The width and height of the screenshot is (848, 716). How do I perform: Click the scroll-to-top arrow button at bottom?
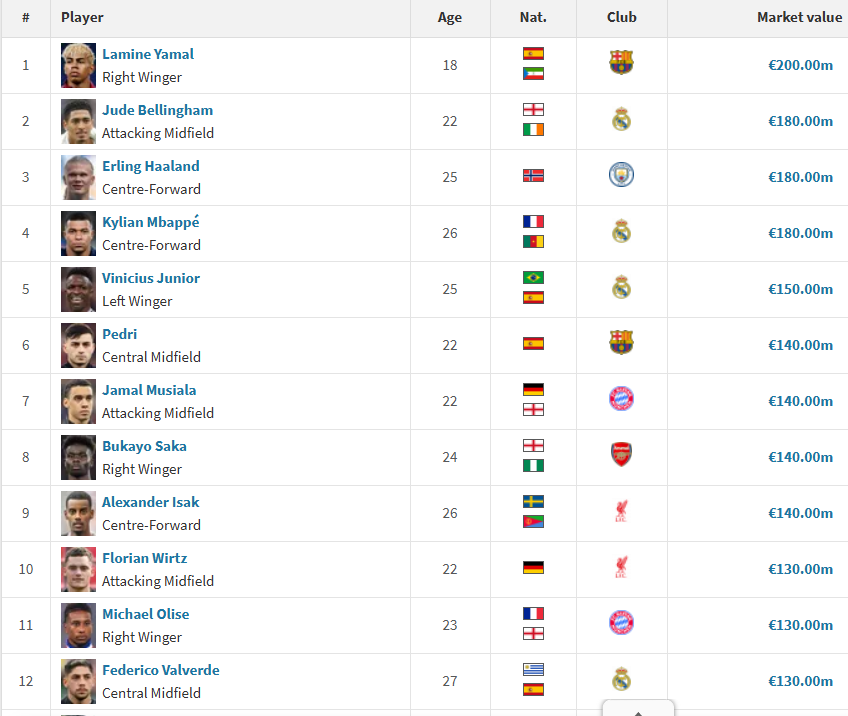(x=638, y=709)
